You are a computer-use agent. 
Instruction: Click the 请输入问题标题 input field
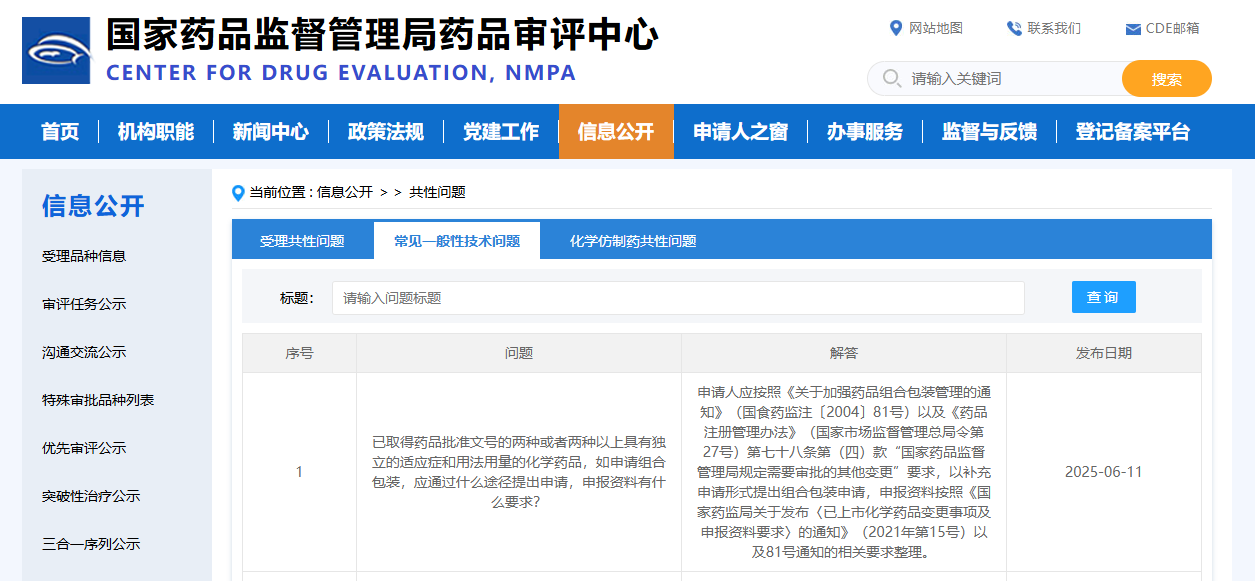tap(678, 298)
